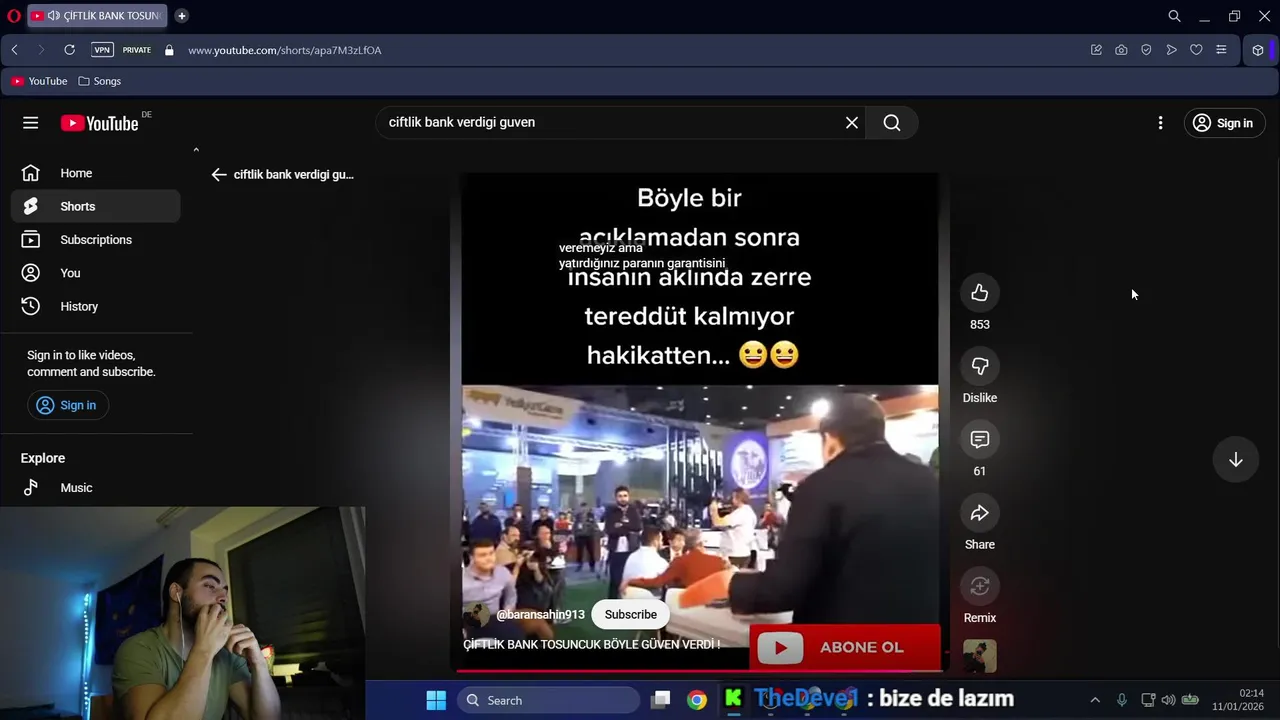Screen dimensions: 1280x720
Task: Add page to bookmarks heart icon
Action: point(1196,50)
